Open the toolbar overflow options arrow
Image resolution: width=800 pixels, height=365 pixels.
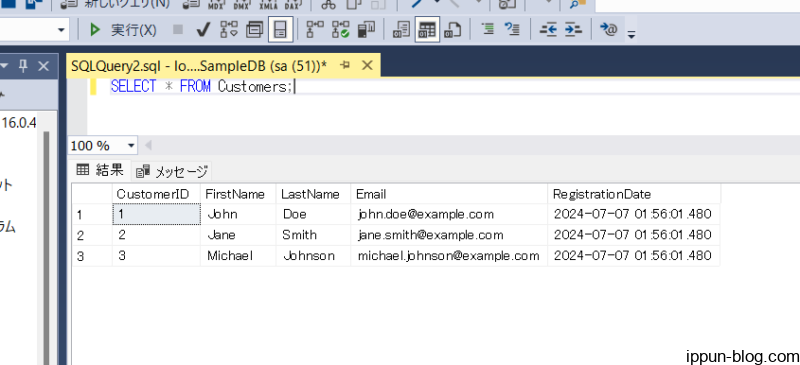pyautogui.click(x=632, y=35)
